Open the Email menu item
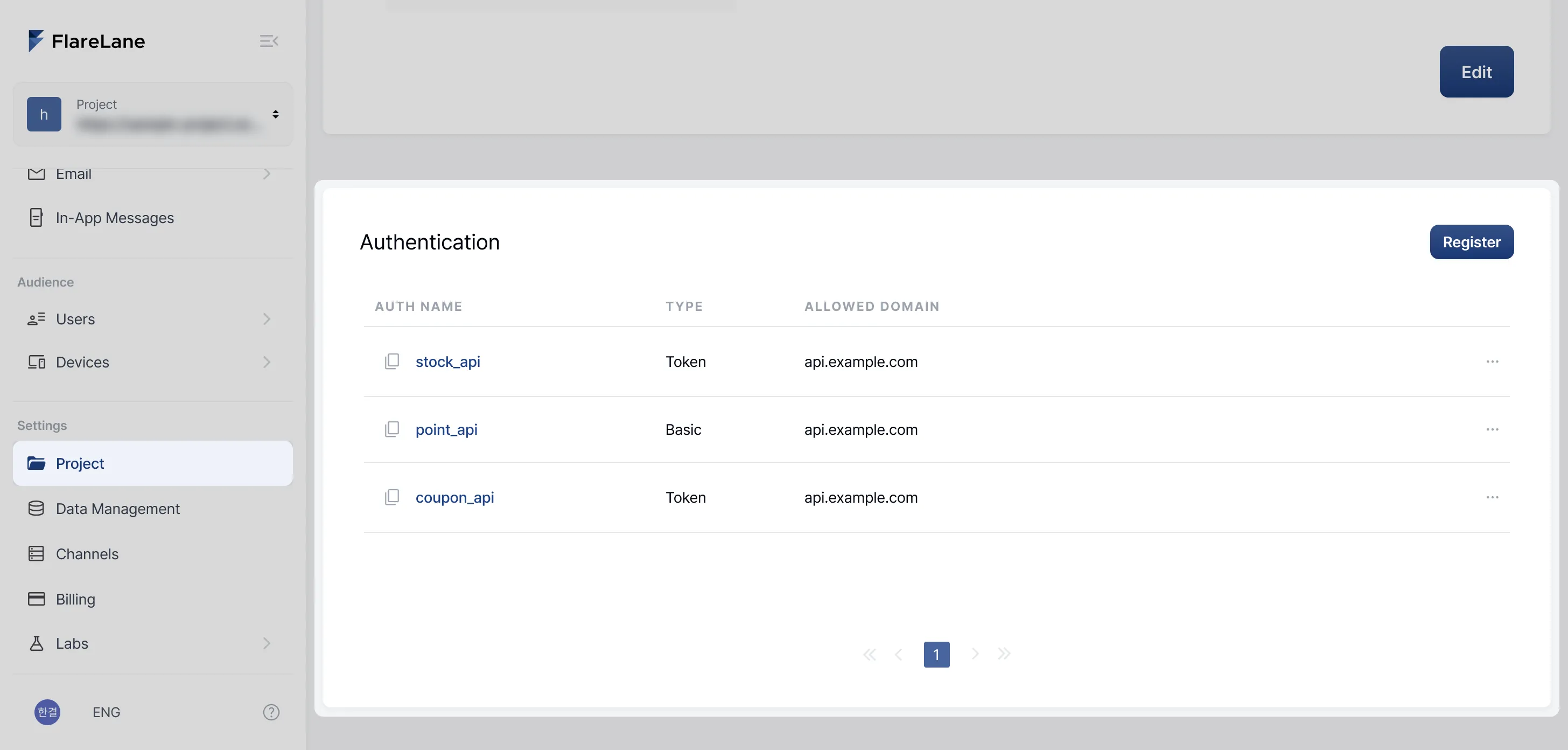 pos(74,174)
